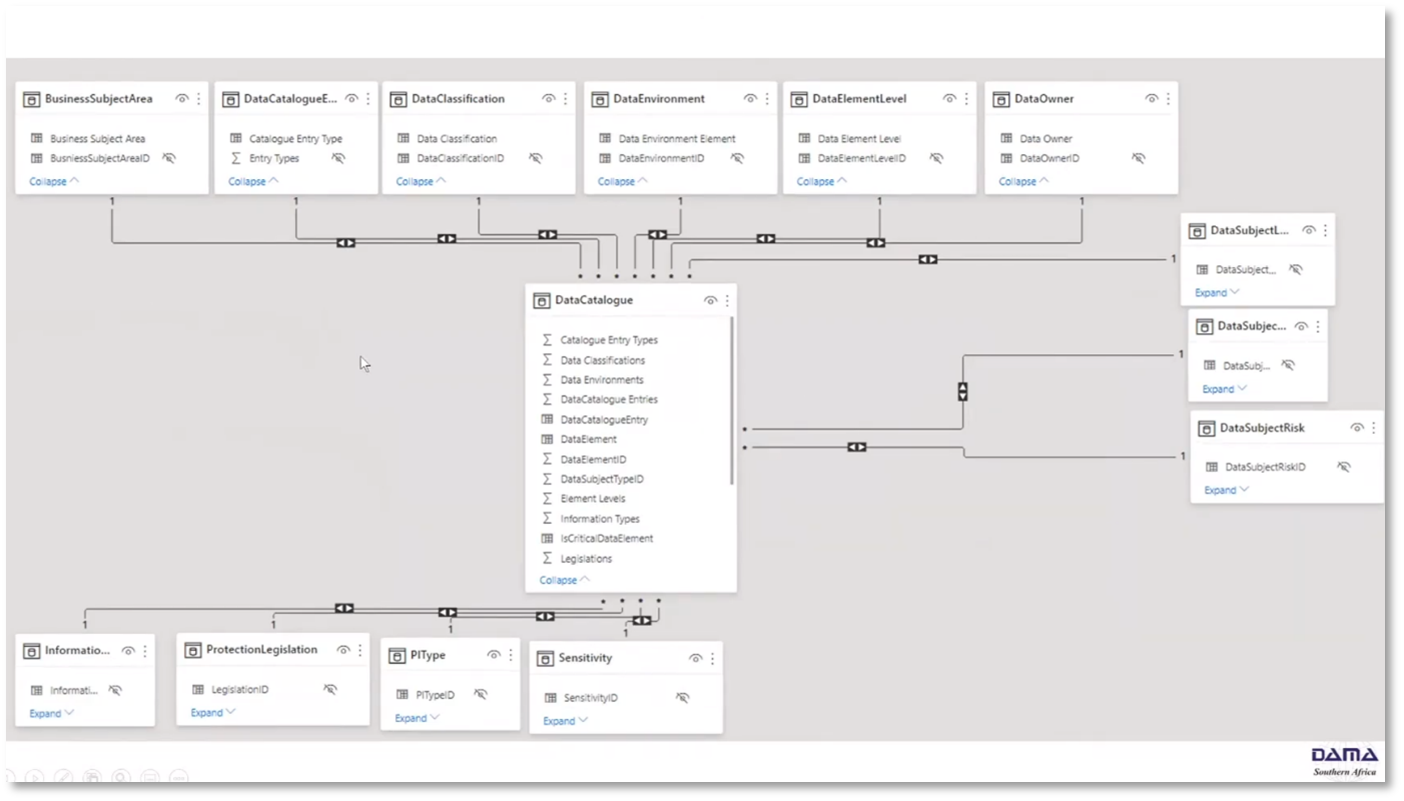Select the Data Classifications field in DataCatalogue
This screenshot has width=1404, height=801.
[x=602, y=360]
